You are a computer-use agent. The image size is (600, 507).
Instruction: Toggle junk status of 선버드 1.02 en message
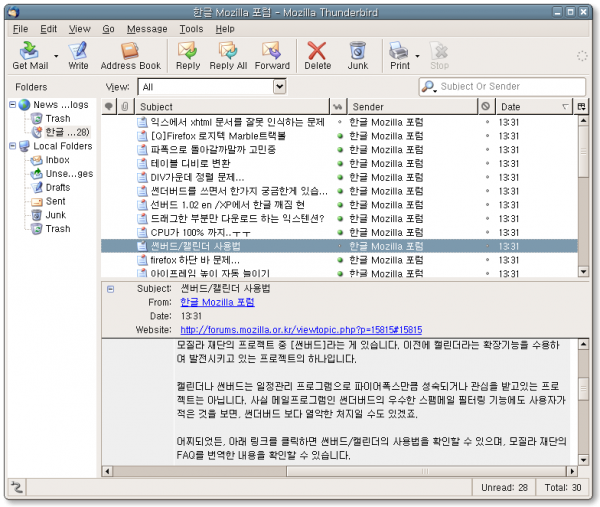pyautogui.click(x=487, y=205)
